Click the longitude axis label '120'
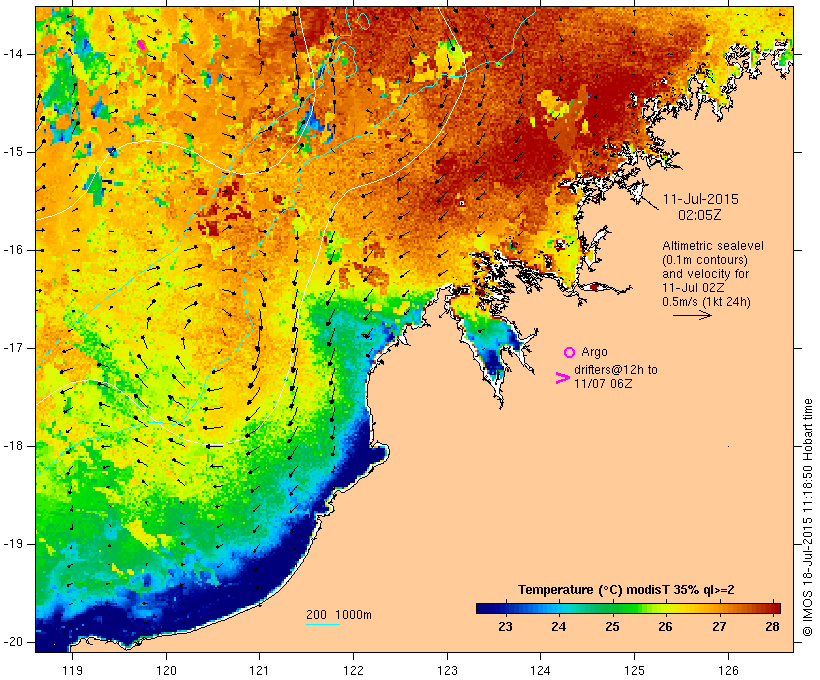Screen dimensions: 820x680 [166, 670]
